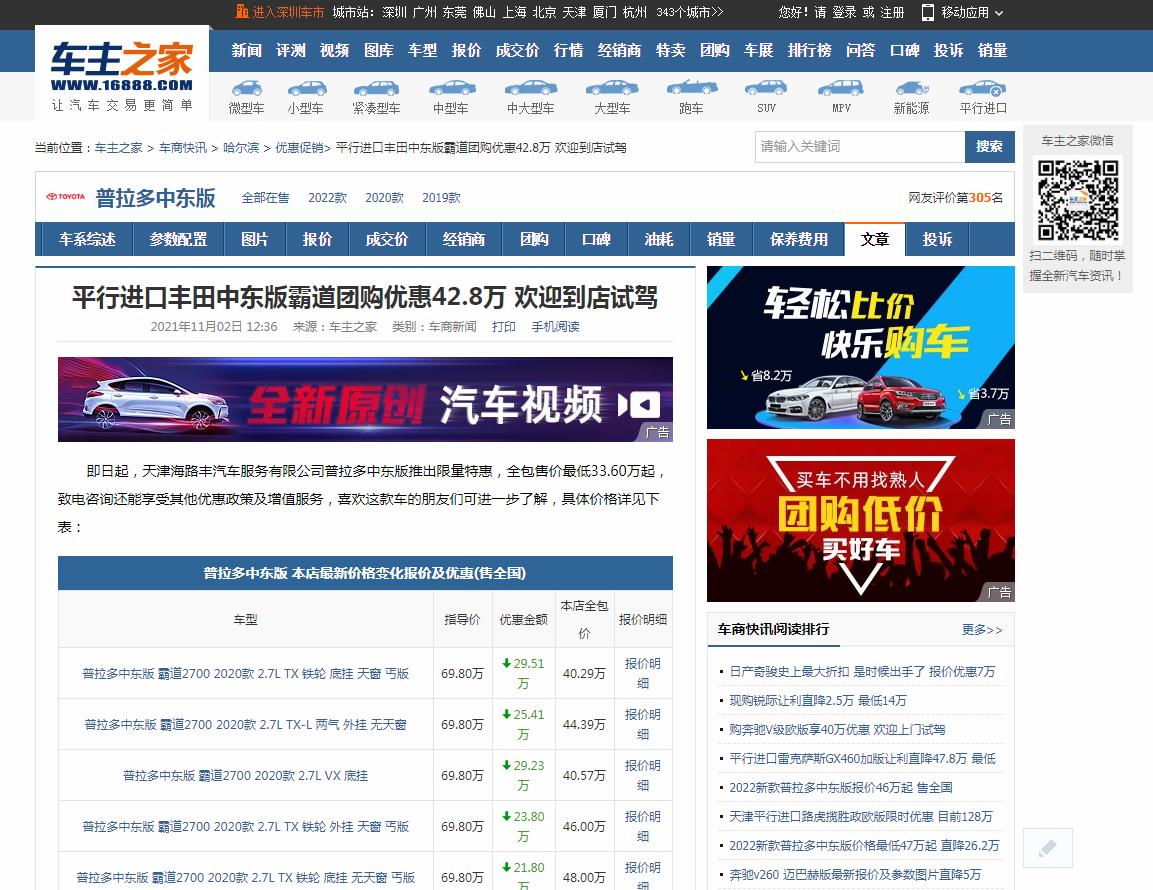Viewport: 1153px width, 890px height.
Task: Click 69.80万 guide price in first row
Action: point(463,673)
